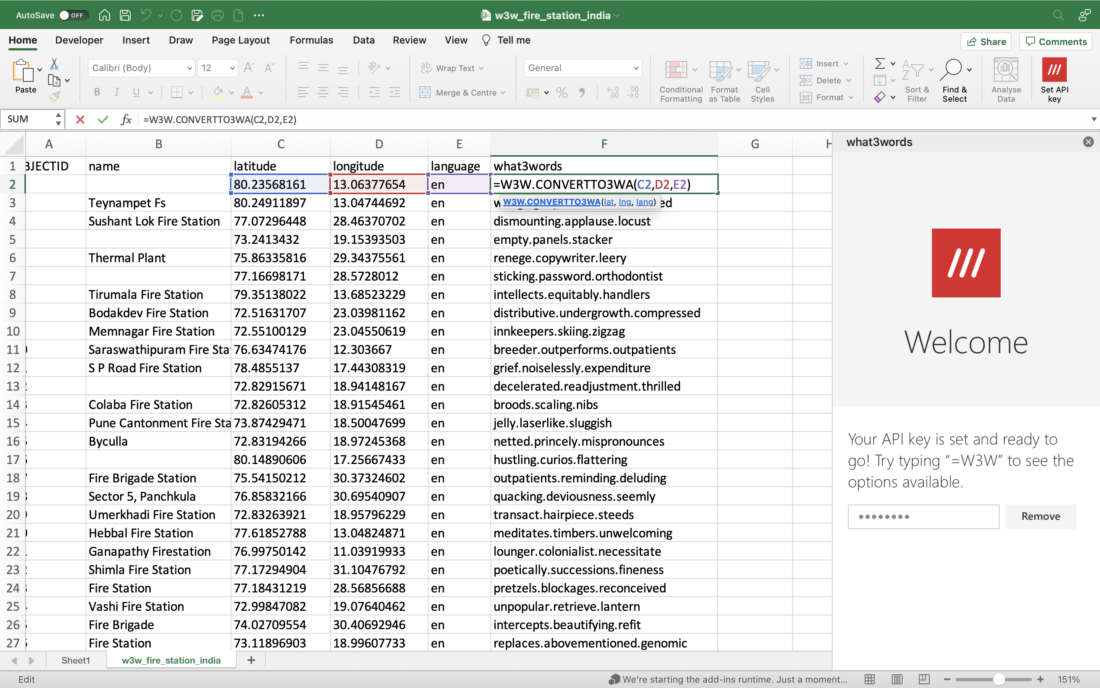Click the Print icon in title bar
The image size is (1100, 688).
[x=217, y=15]
